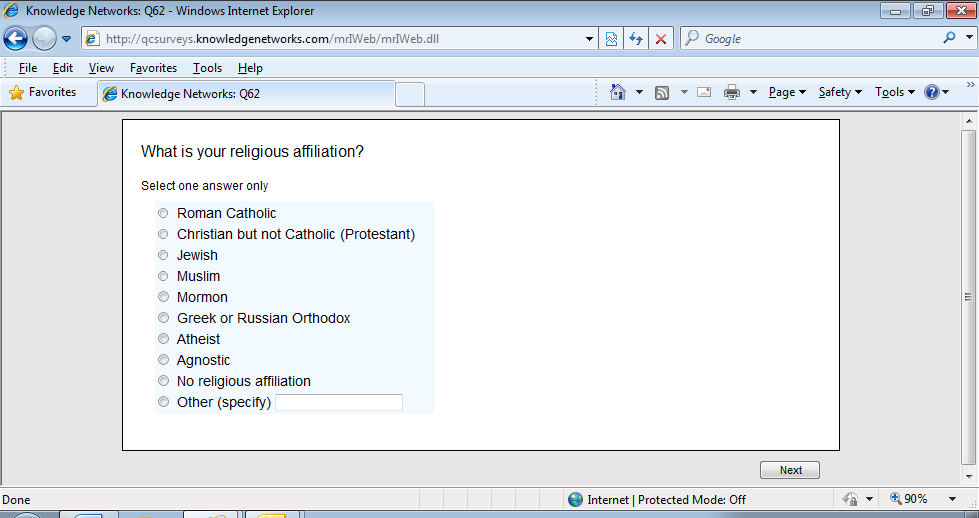Select Roman Catholic radio button
979x518 pixels.
(x=163, y=213)
